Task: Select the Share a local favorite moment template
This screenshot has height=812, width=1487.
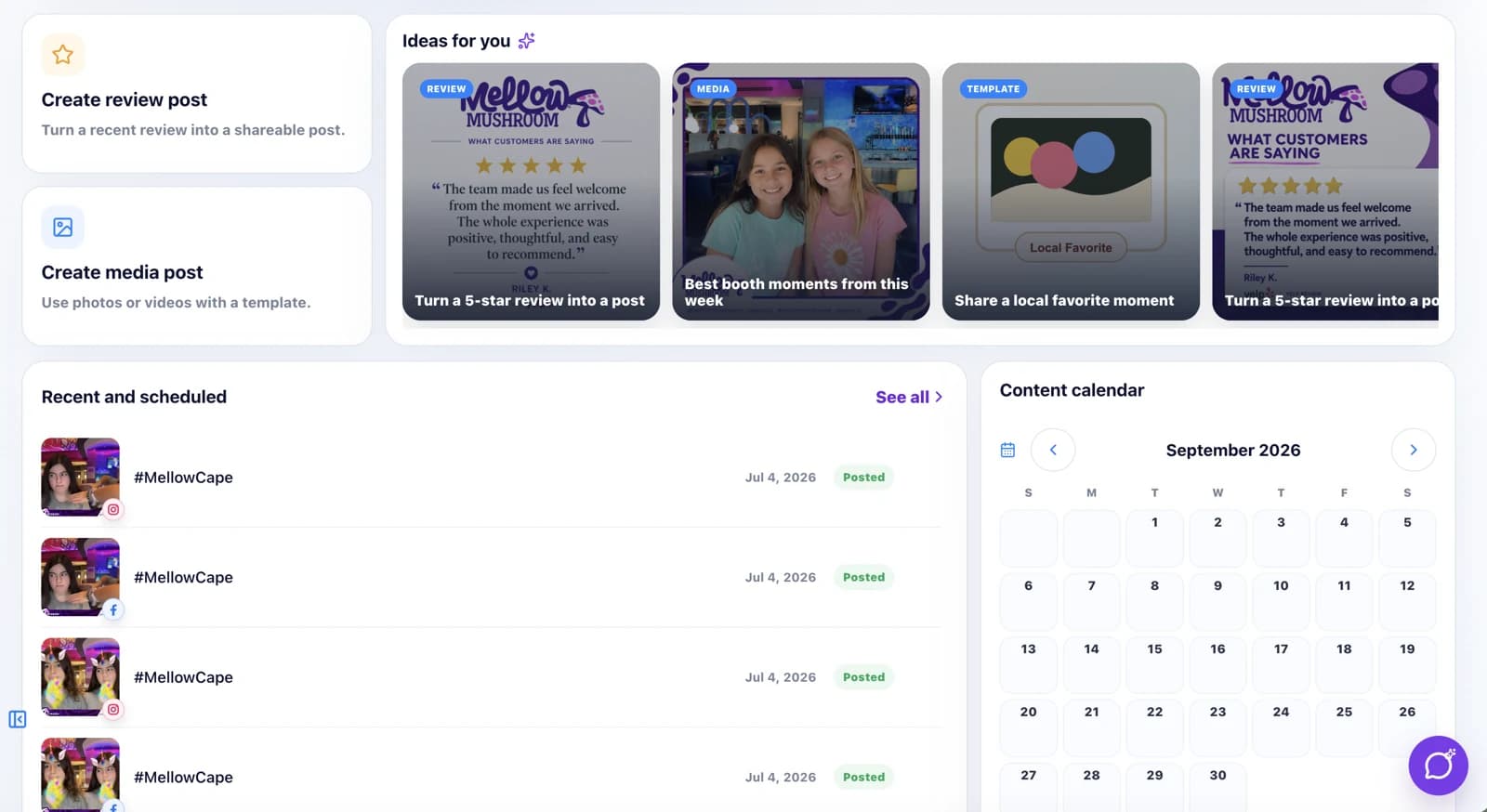Action: click(x=1071, y=191)
